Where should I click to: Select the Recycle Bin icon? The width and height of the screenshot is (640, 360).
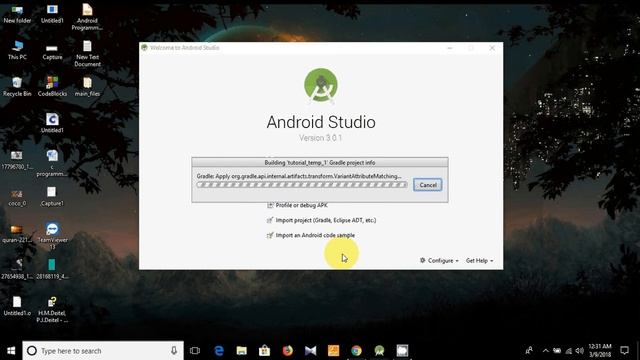[x=17, y=87]
